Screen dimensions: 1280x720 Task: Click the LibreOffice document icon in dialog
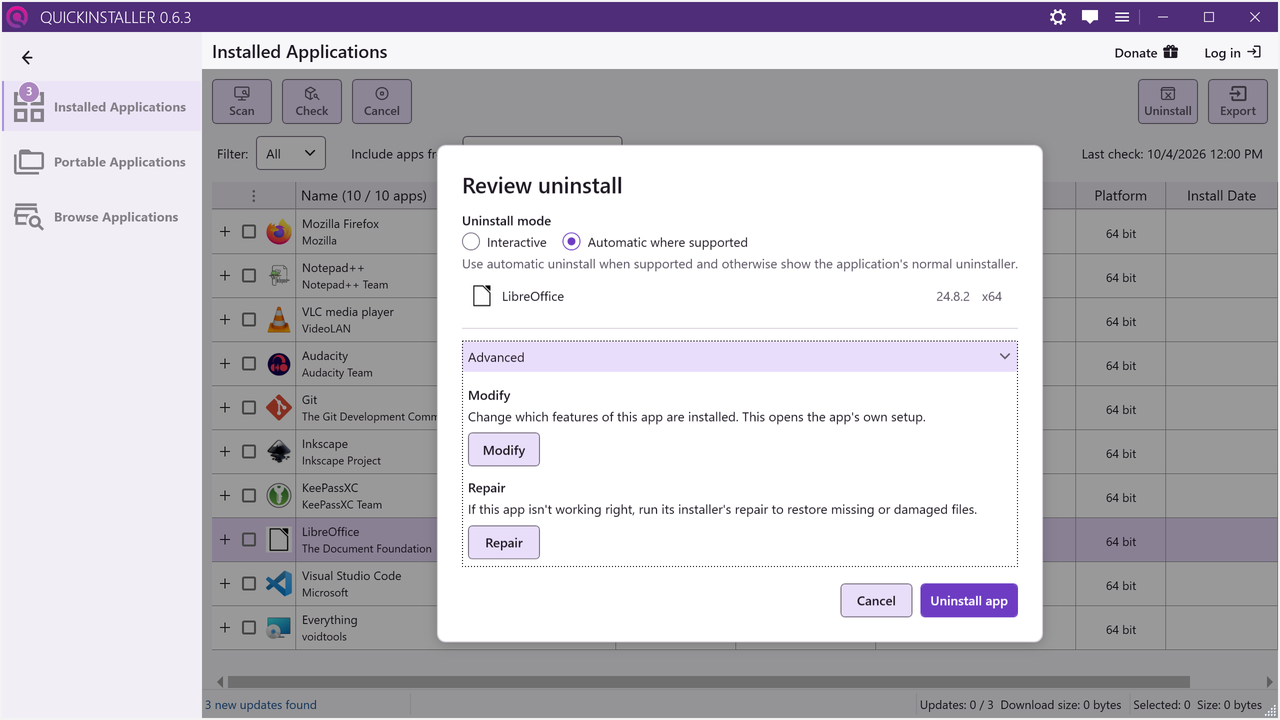tap(482, 296)
